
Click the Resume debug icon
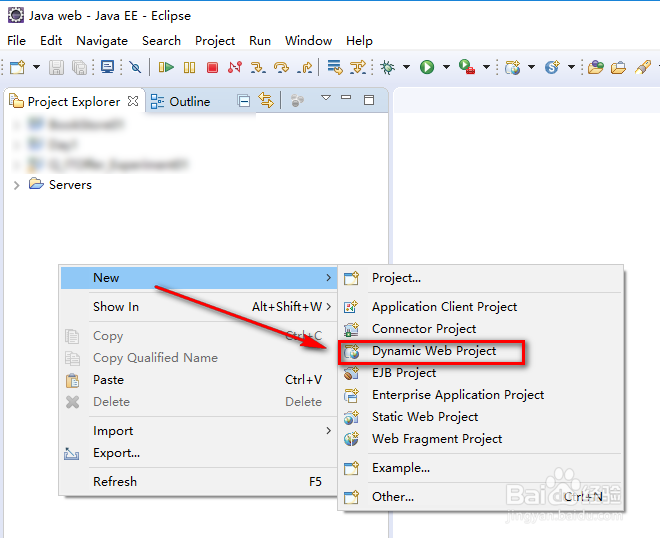click(166, 67)
